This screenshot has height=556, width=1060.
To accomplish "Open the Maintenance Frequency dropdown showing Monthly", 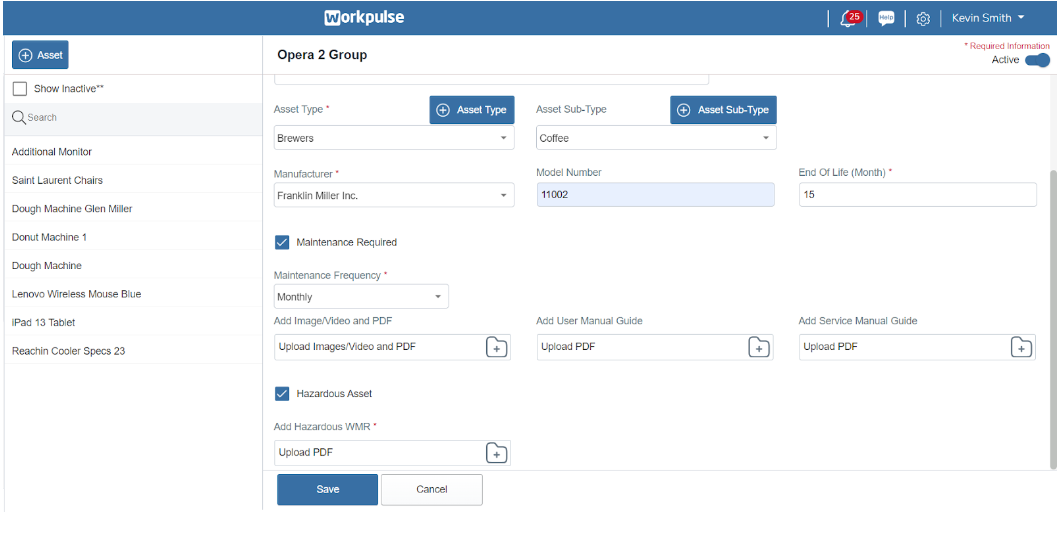I will tap(361, 297).
